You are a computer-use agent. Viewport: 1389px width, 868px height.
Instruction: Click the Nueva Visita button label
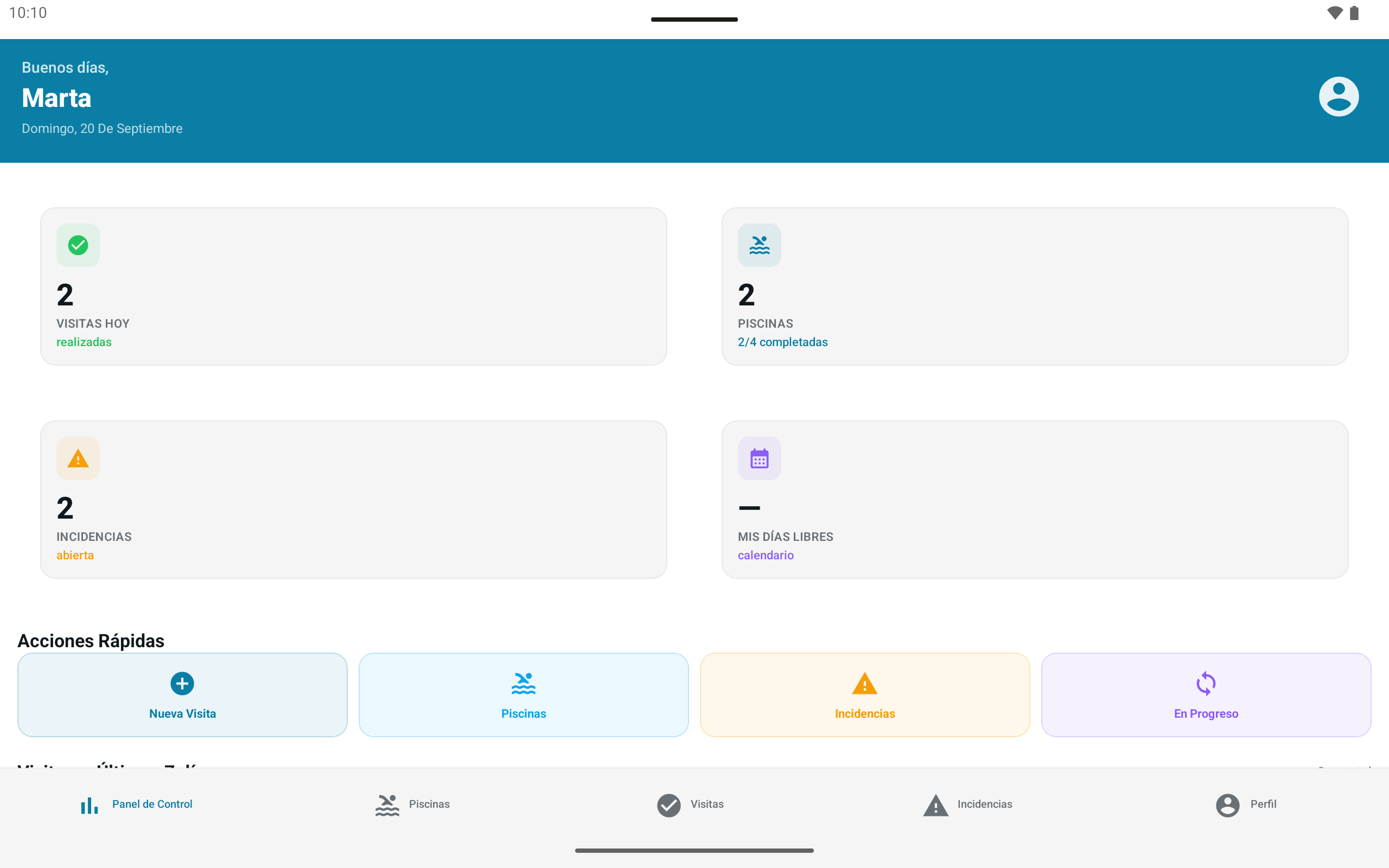pos(182,713)
